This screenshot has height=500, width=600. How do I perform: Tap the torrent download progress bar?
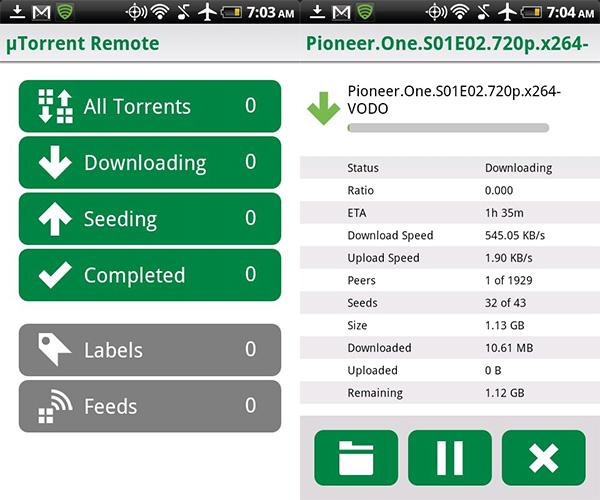(448, 128)
